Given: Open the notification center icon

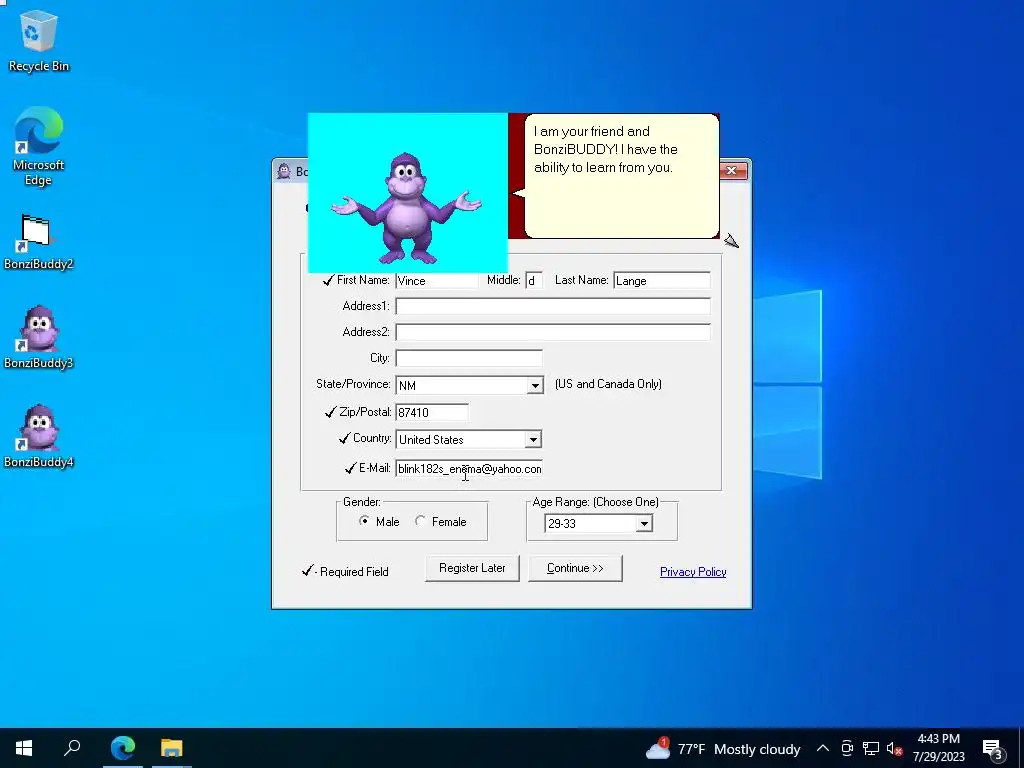Looking at the screenshot, I should click(993, 749).
